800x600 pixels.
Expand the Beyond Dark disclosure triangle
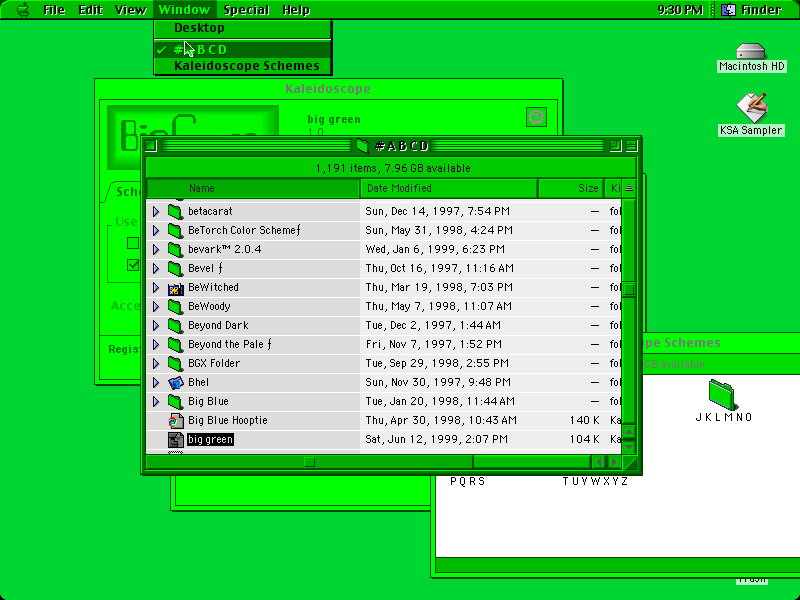tap(156, 326)
